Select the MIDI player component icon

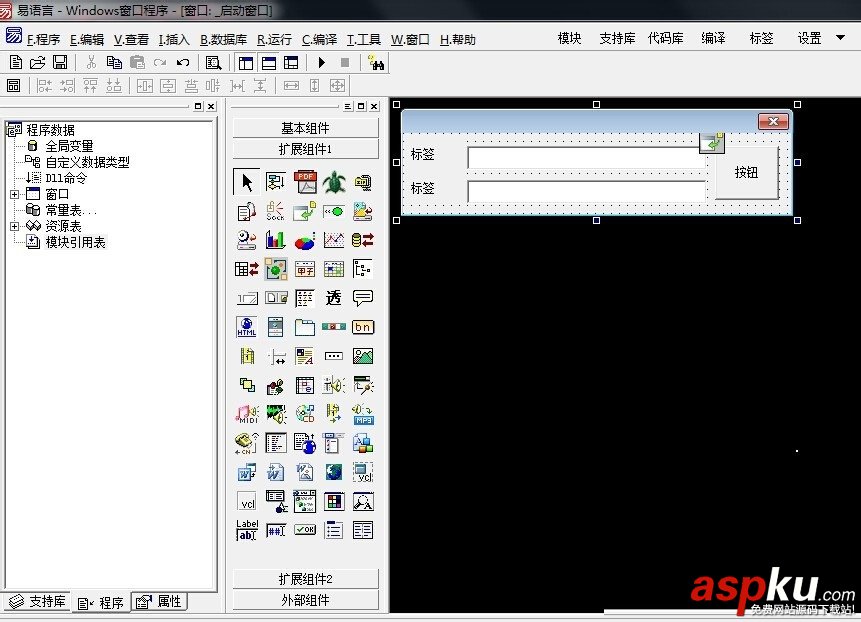coord(247,414)
